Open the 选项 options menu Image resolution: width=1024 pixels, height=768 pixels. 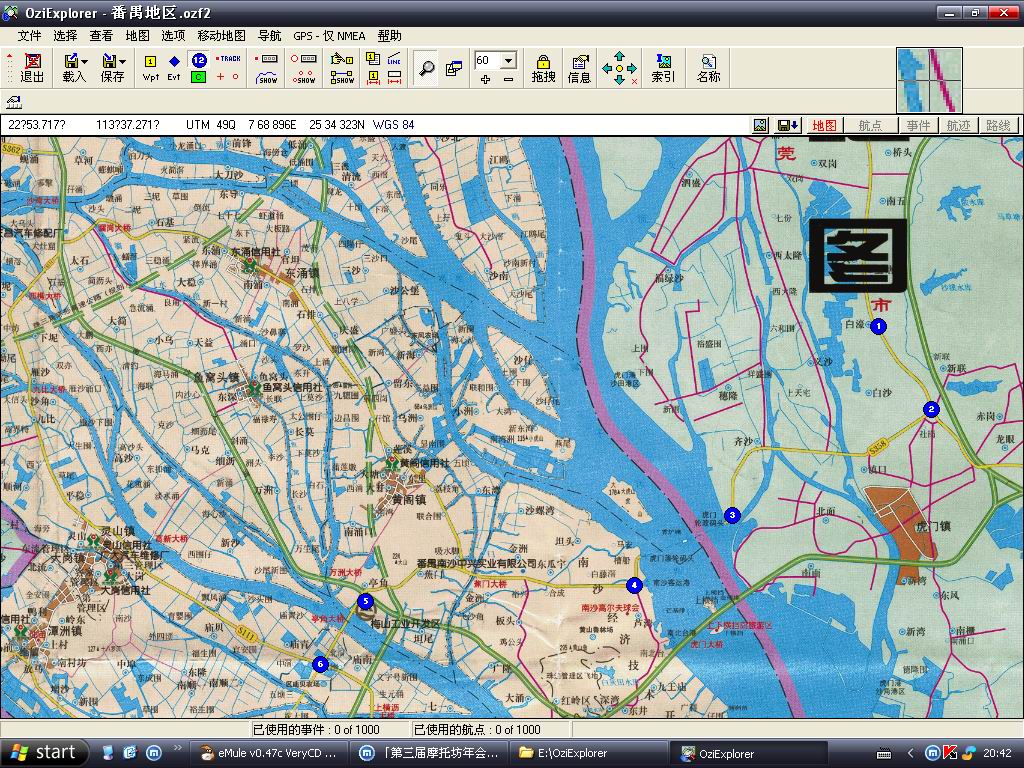[173, 36]
